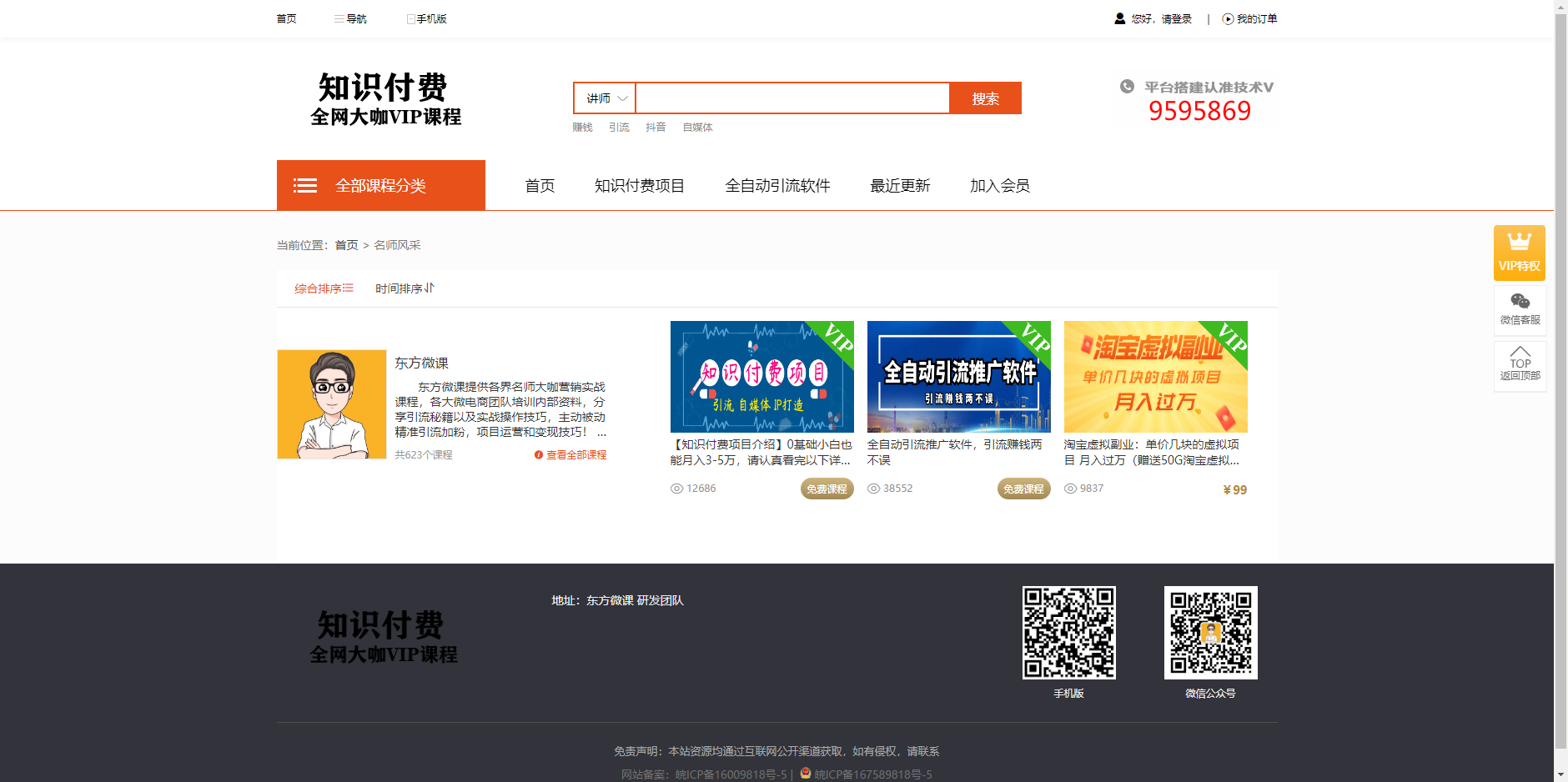Open the 导航 hamburger menu icon
The width and height of the screenshot is (1568, 782).
(x=339, y=18)
